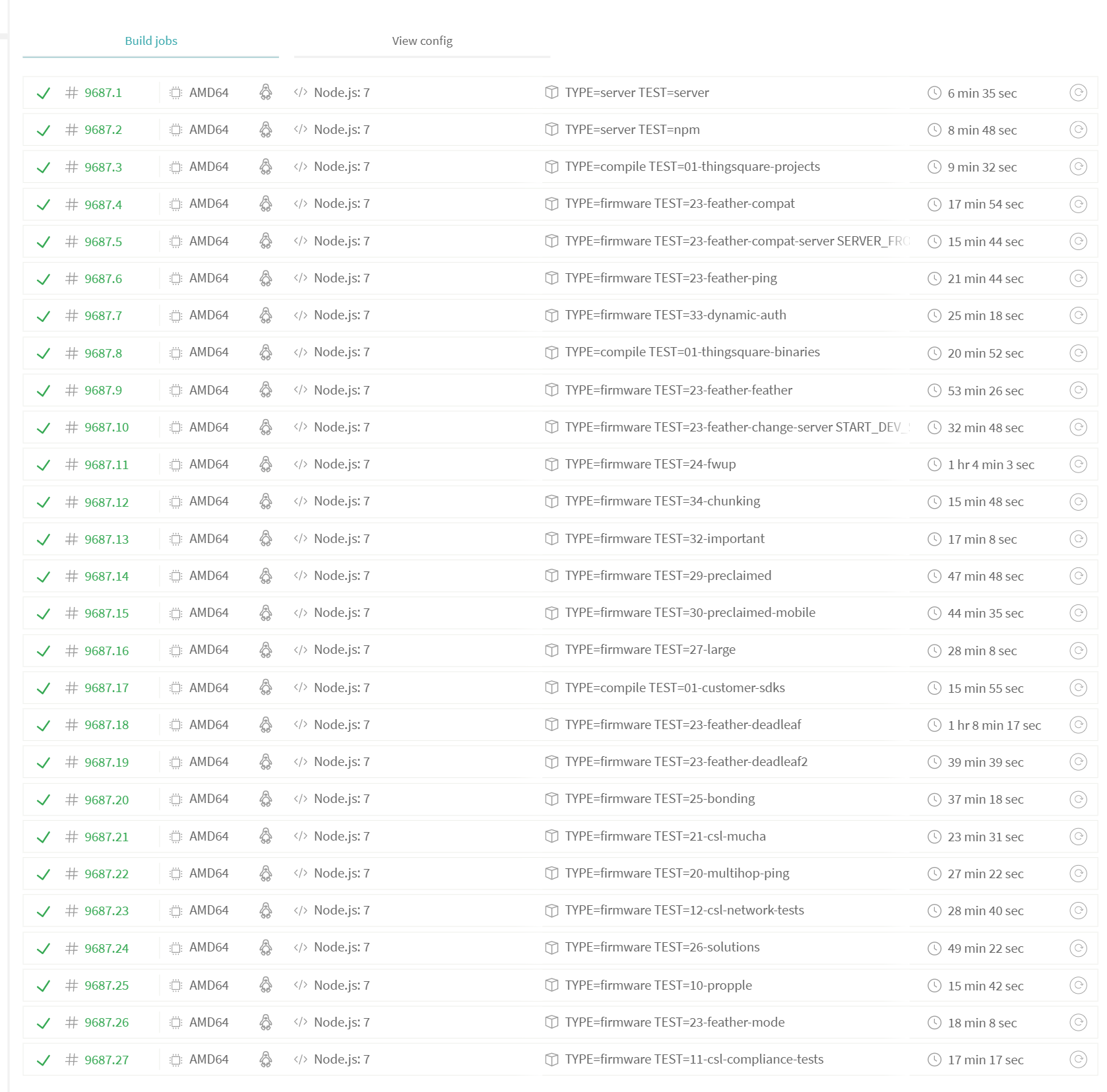1107x1092 pixels.
Task: Click the 1 hr 8 min 17 sec duration
Action: [x=994, y=725]
